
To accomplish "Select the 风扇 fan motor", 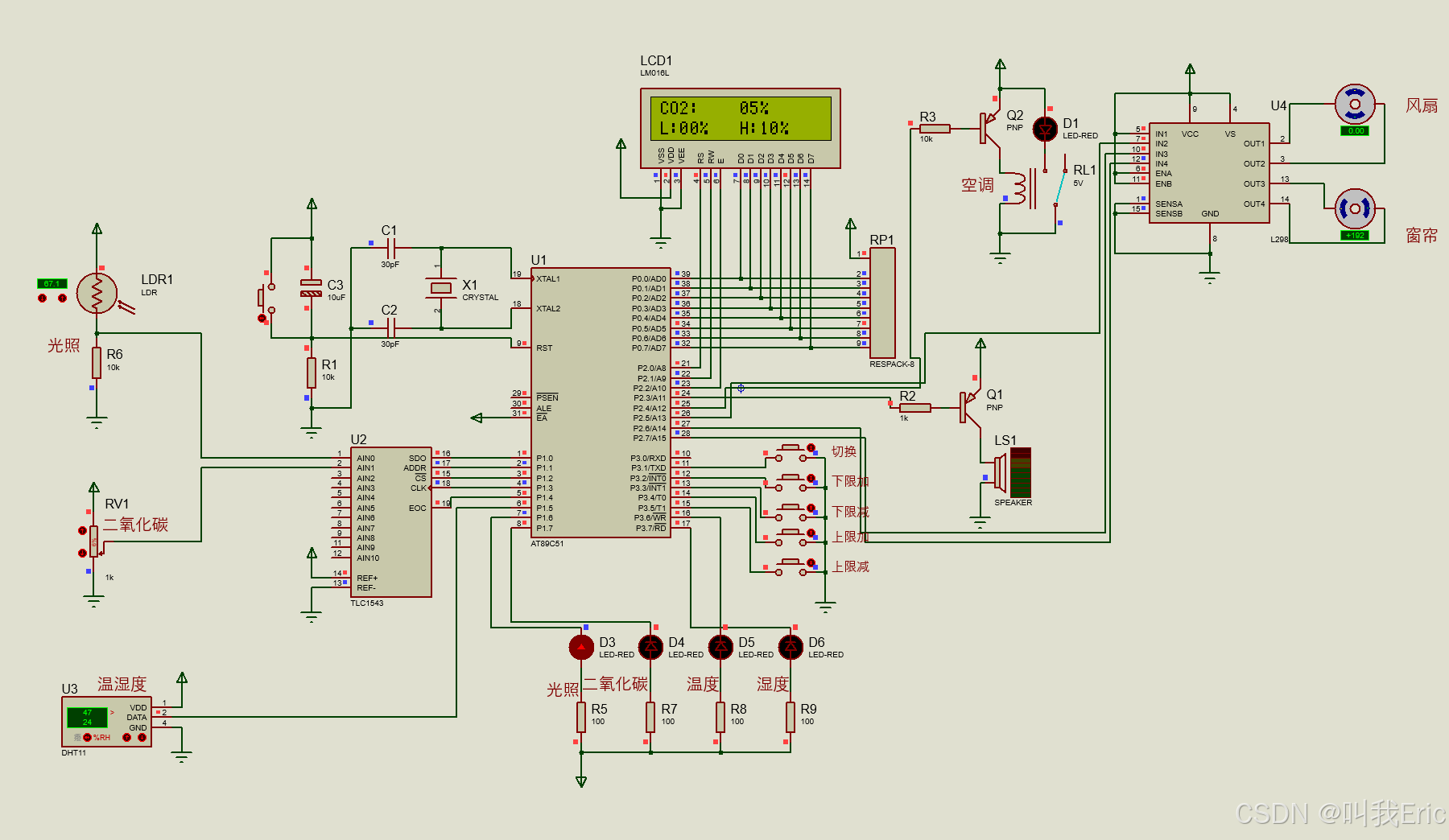I will (1355, 104).
